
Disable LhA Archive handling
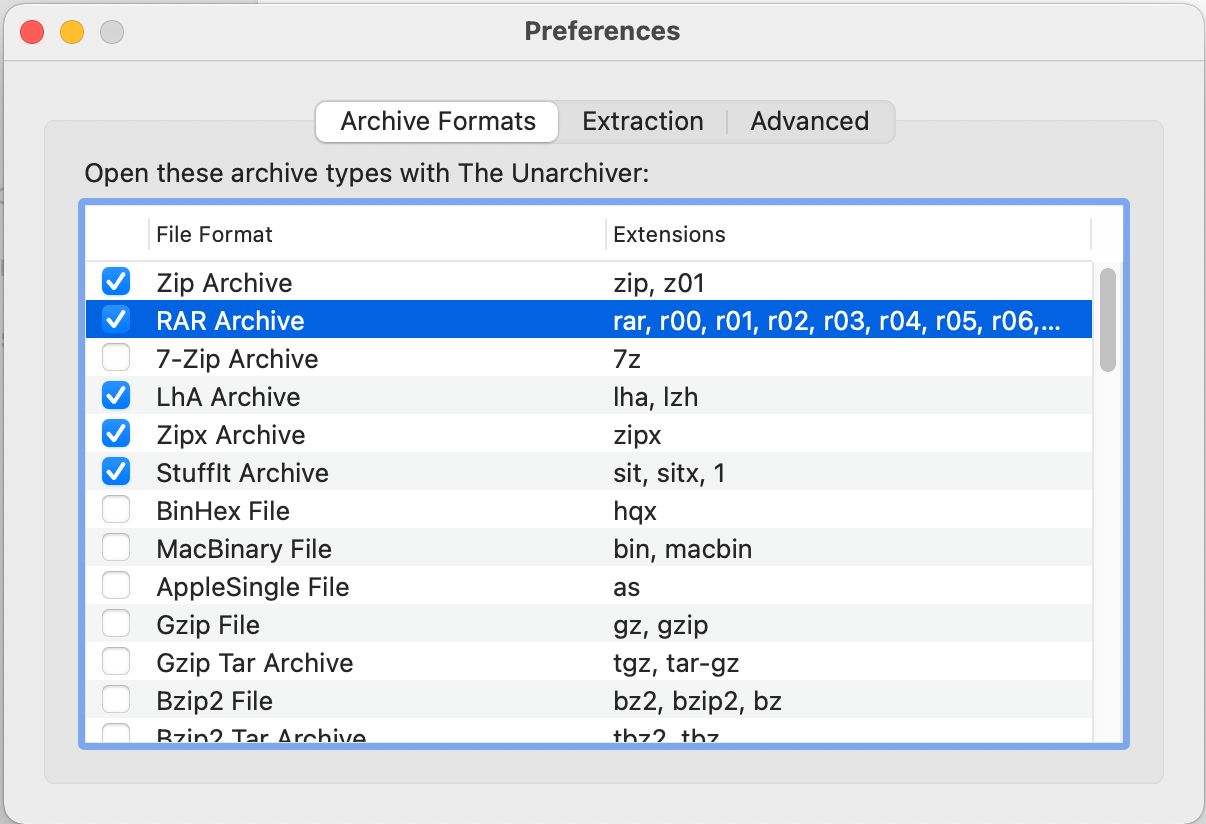116,395
